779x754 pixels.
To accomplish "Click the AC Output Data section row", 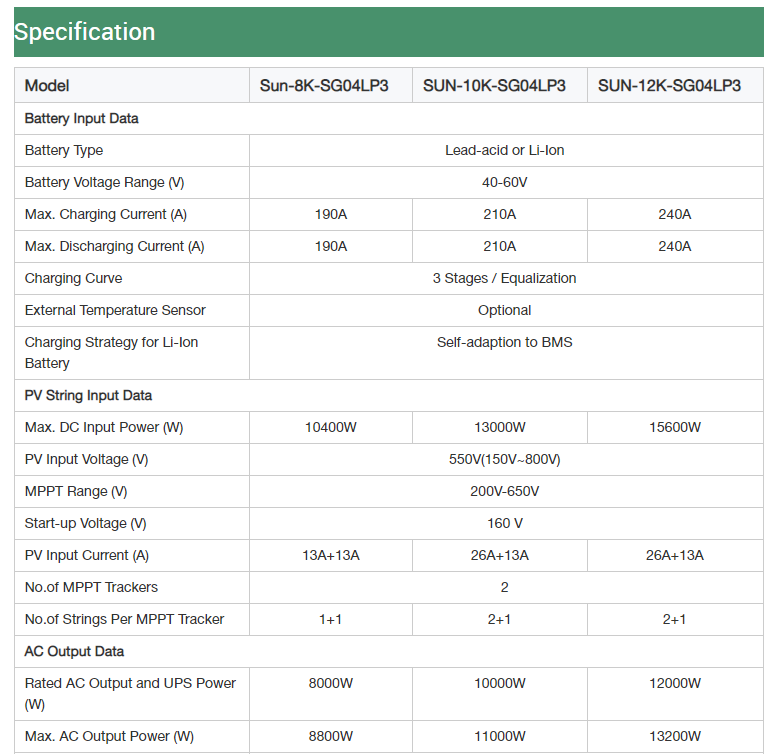I will pyautogui.click(x=389, y=651).
